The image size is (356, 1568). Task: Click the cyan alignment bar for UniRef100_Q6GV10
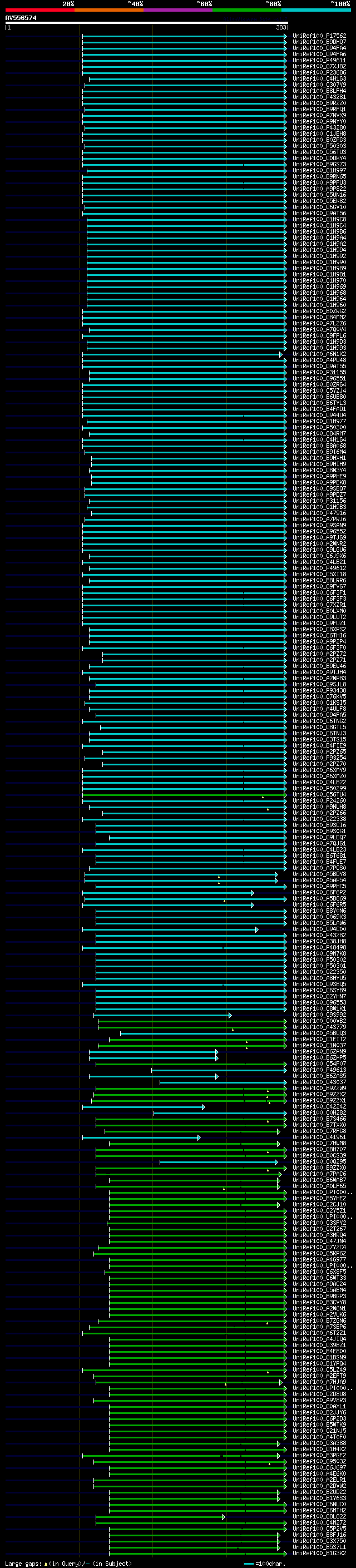[x=186, y=207]
